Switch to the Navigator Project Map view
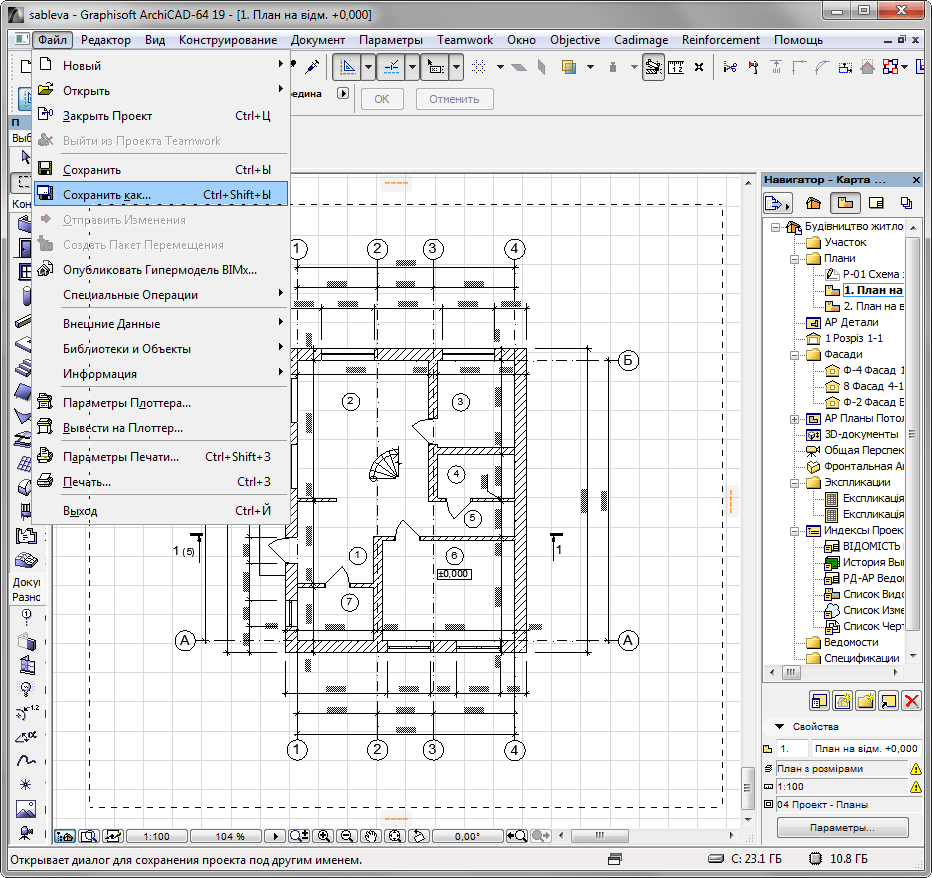 [812, 203]
